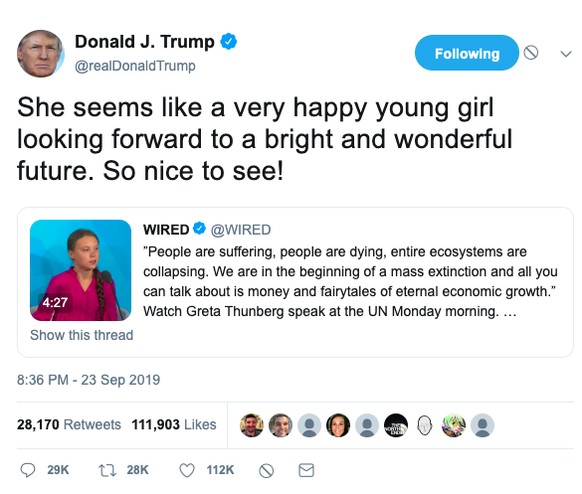Toggle the Following button
Image resolution: width=582 pixels, height=494 pixels.
(x=467, y=53)
